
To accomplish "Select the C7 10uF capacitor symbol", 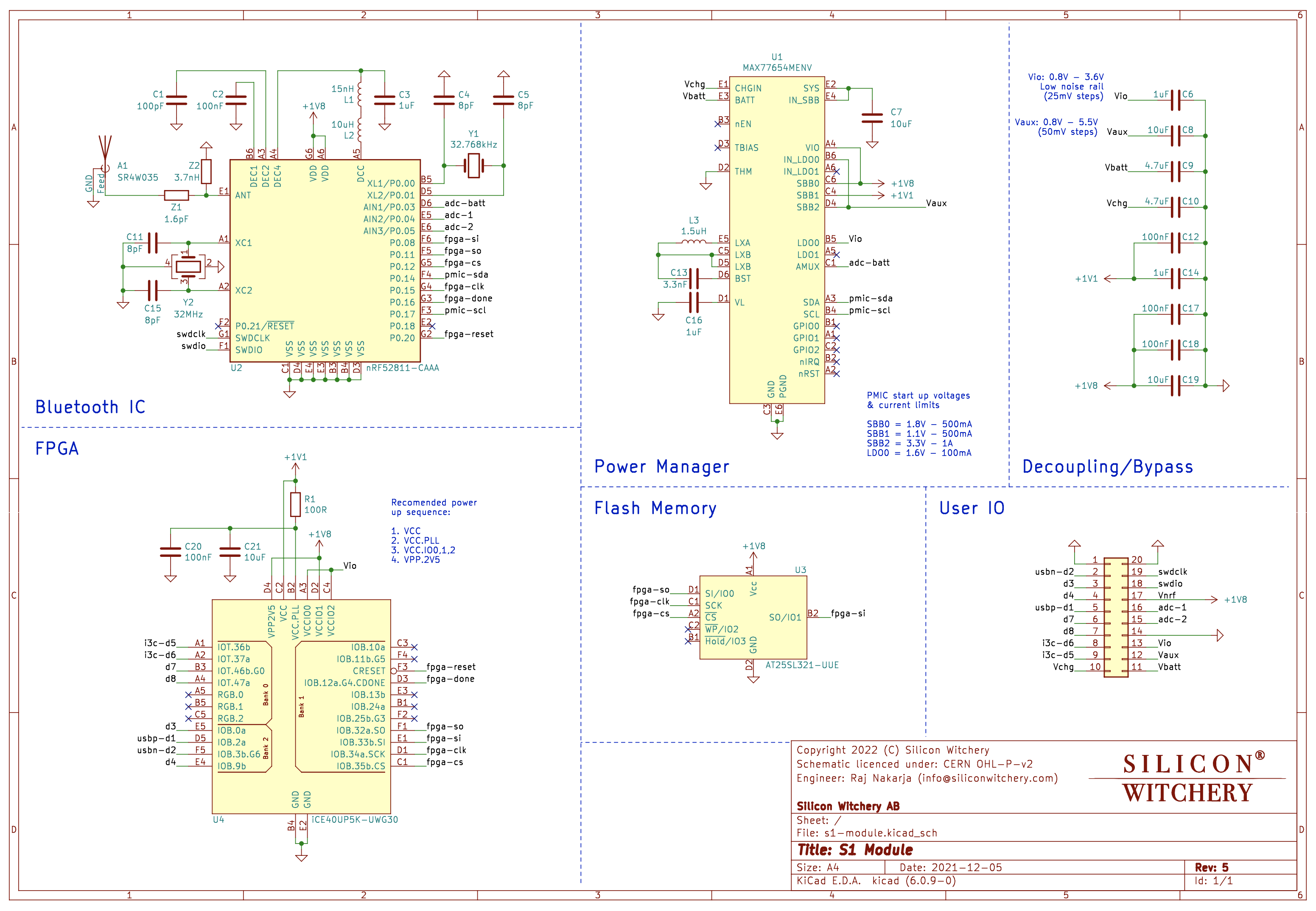I will click(872, 118).
